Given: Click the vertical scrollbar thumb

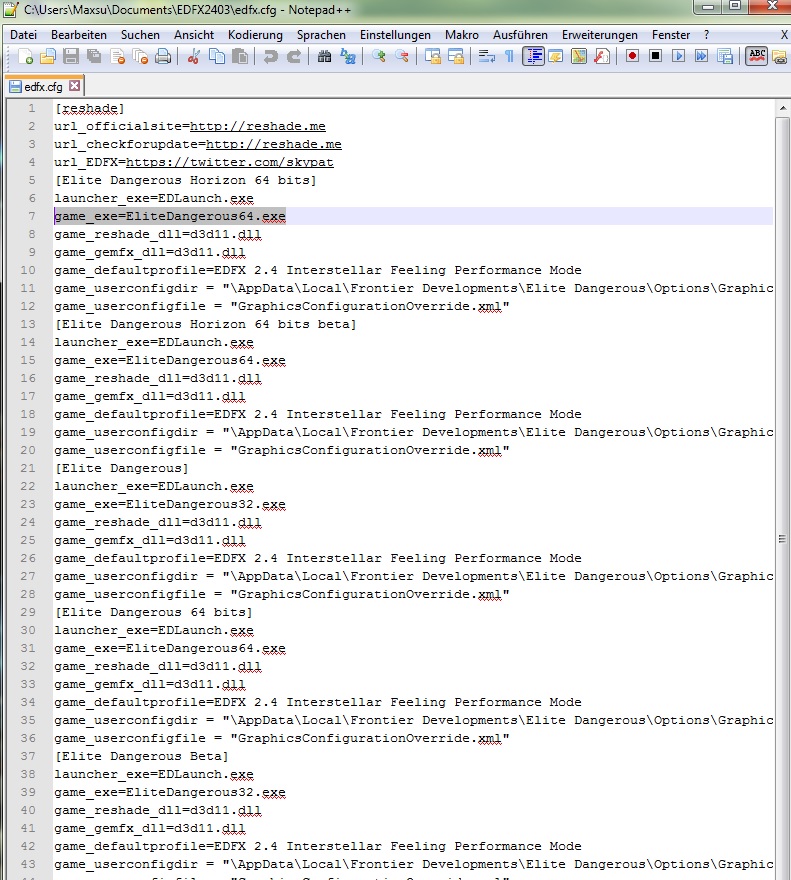Looking at the screenshot, I should [783, 539].
